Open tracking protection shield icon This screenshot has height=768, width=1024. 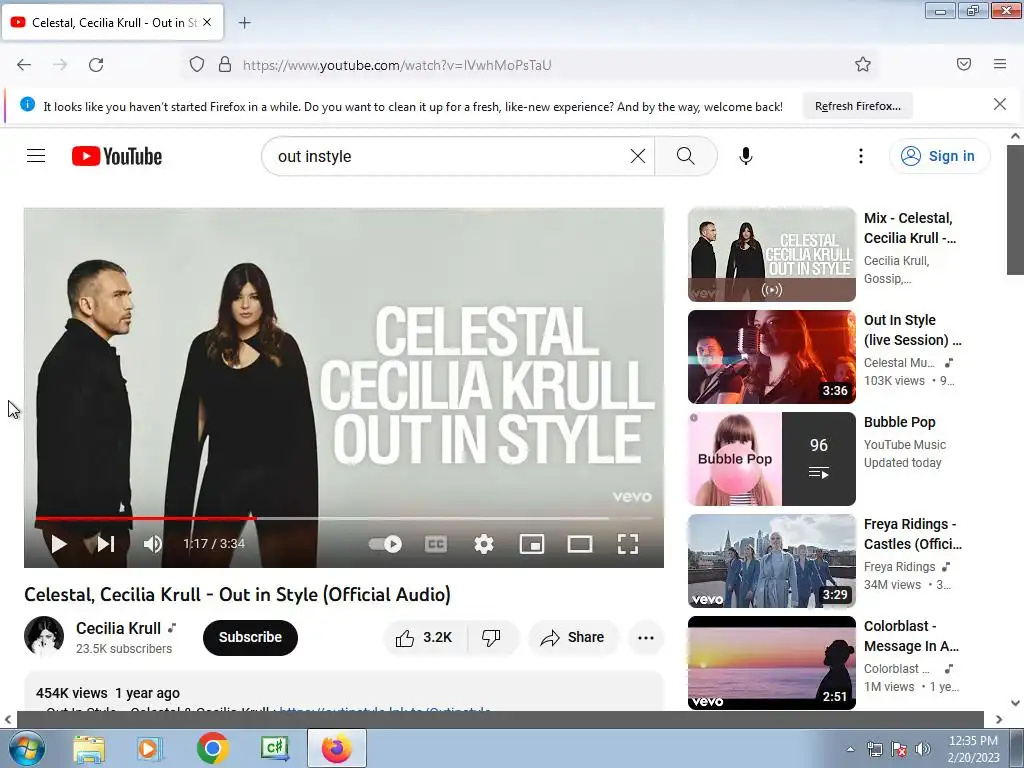tap(197, 65)
